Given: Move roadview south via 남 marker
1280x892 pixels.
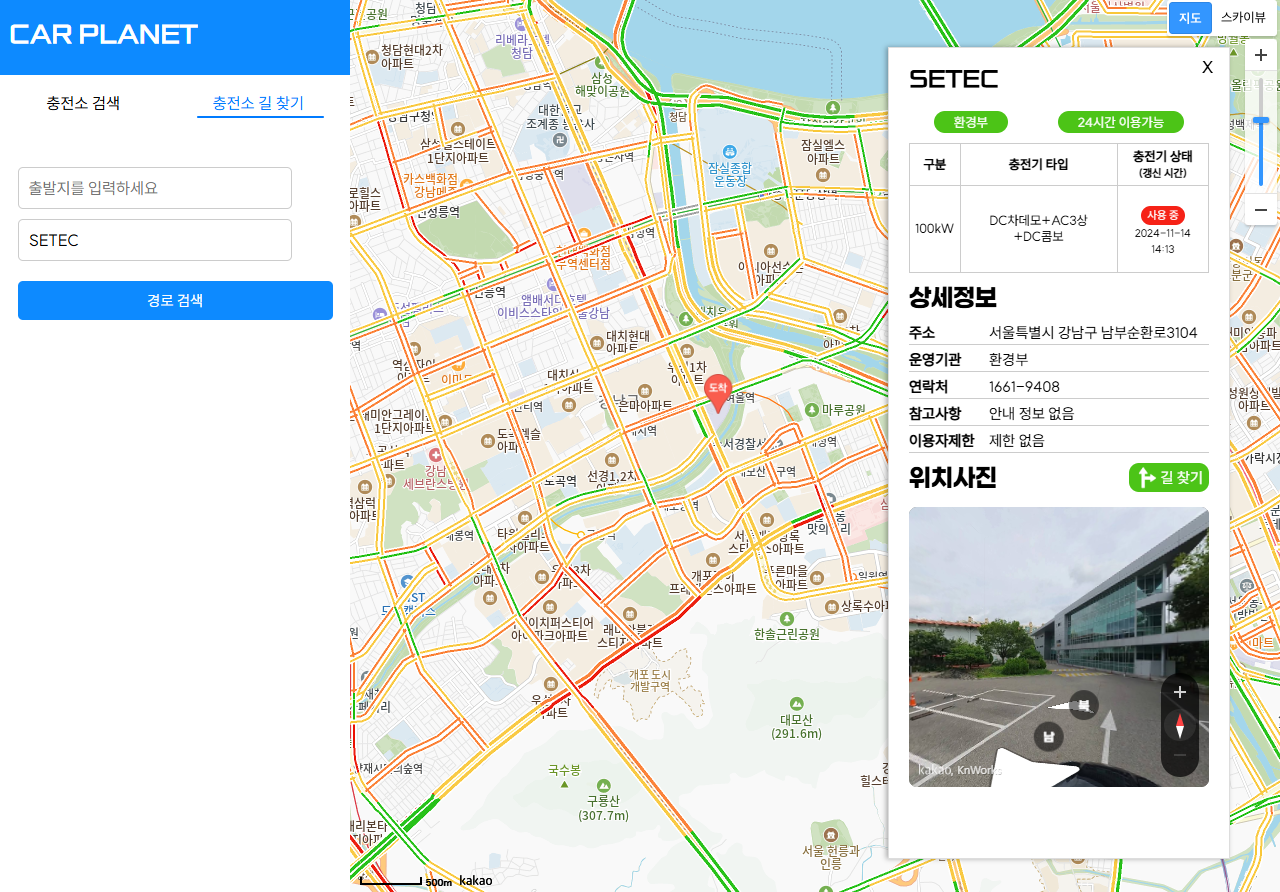Looking at the screenshot, I should point(1049,738).
